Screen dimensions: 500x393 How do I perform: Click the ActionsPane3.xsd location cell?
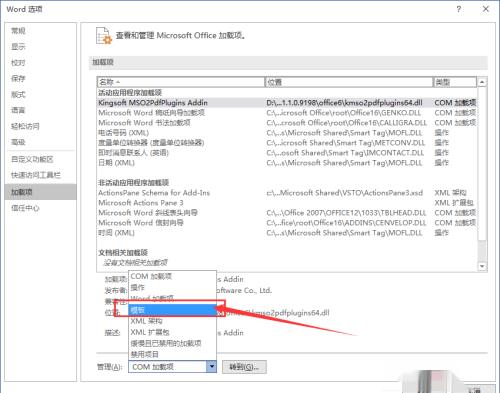(345, 193)
